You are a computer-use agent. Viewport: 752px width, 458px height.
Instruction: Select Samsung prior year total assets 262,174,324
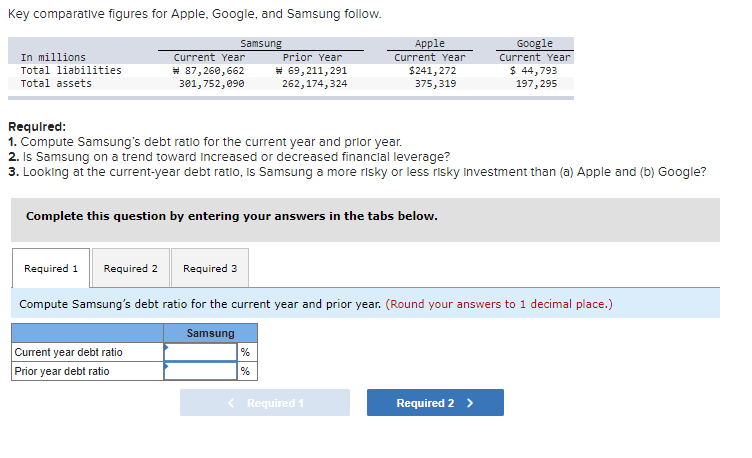[x=315, y=83]
